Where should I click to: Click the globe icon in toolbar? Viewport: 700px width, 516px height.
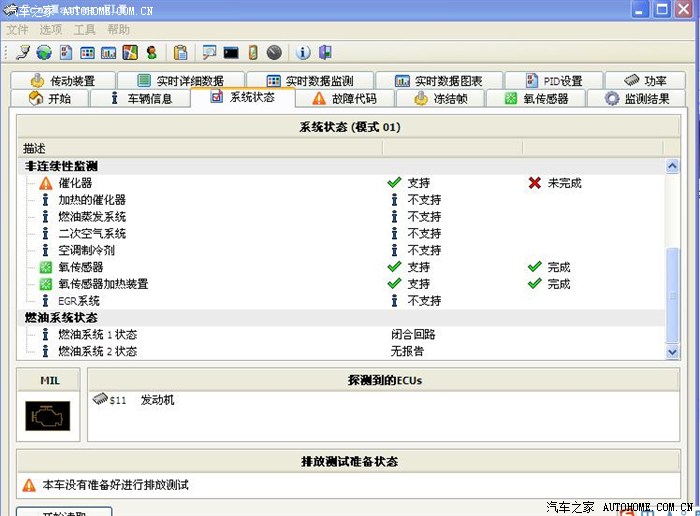(x=44, y=52)
